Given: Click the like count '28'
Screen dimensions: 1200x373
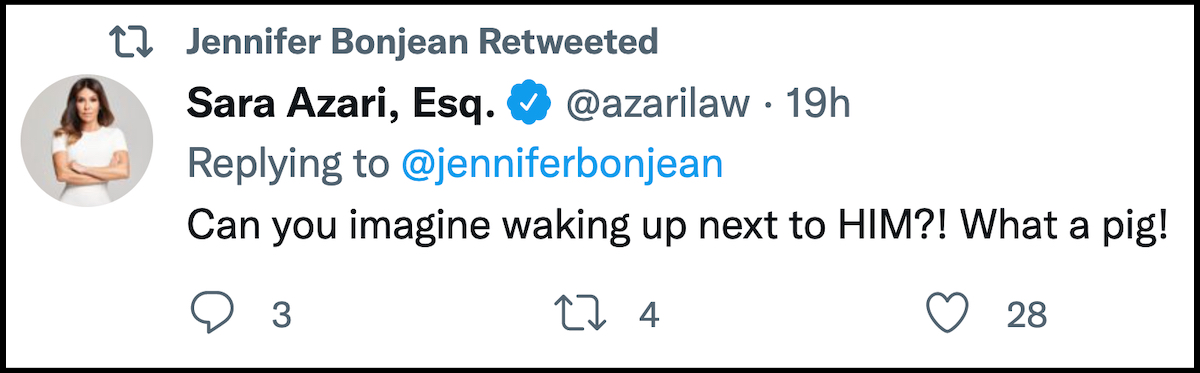Looking at the screenshot, I should pyautogui.click(x=1026, y=317).
